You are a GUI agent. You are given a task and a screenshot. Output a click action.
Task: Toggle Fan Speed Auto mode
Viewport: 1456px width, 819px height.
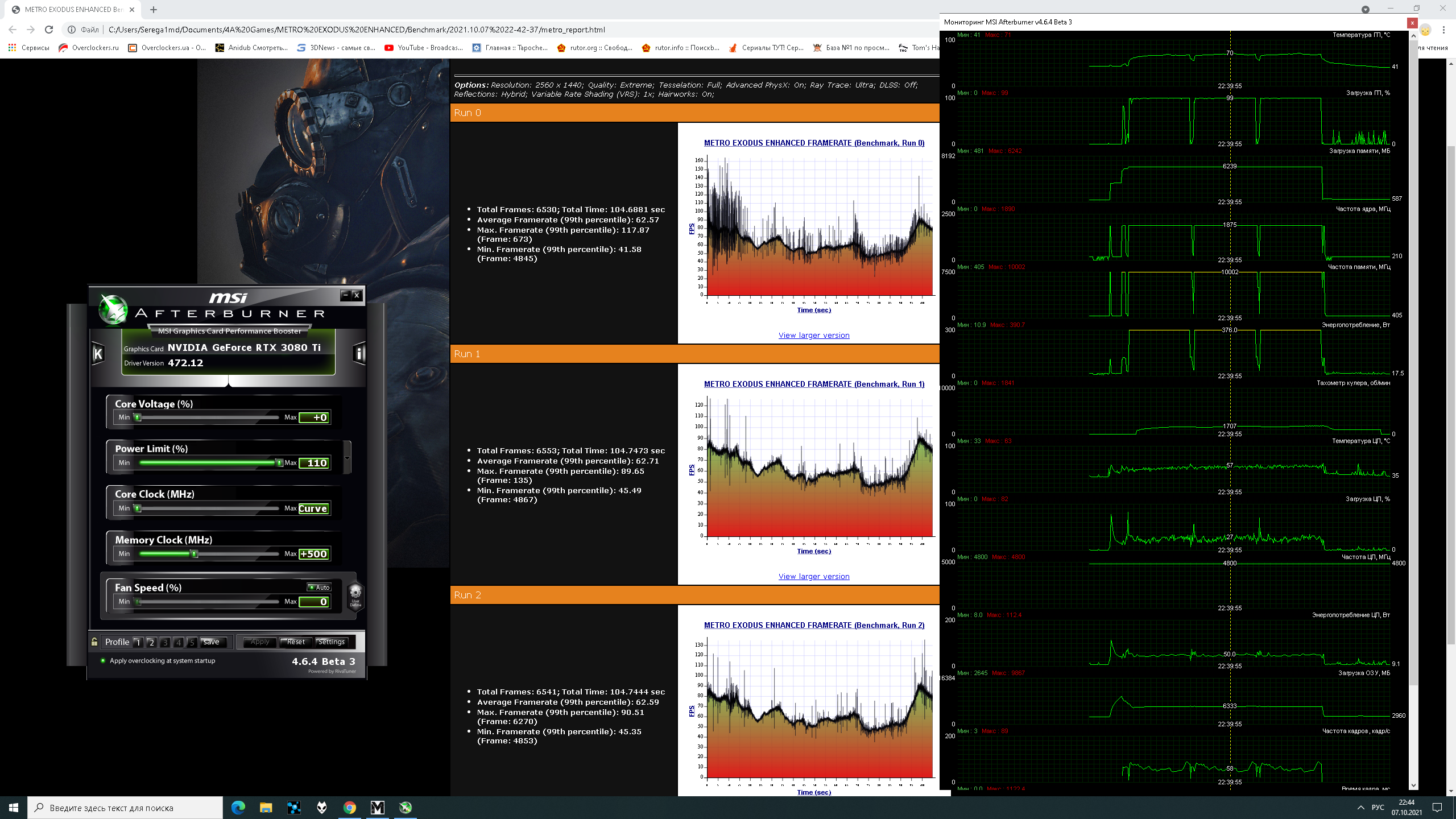tap(318, 588)
